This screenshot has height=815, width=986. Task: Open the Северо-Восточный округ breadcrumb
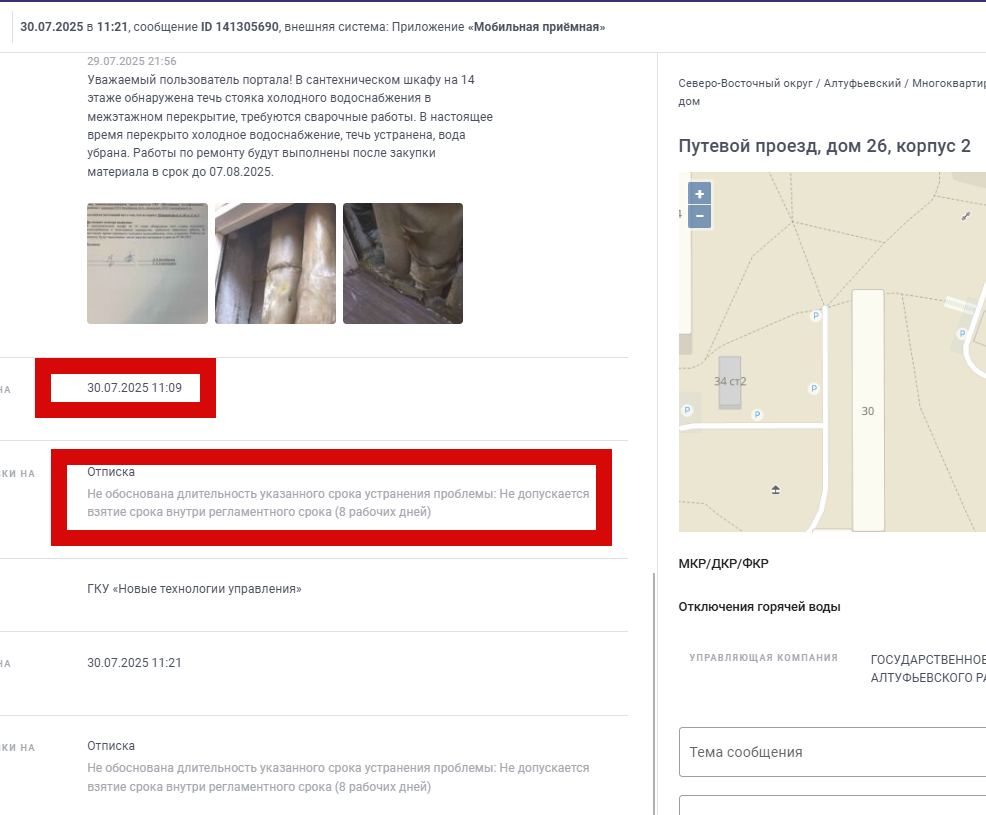tap(745, 83)
